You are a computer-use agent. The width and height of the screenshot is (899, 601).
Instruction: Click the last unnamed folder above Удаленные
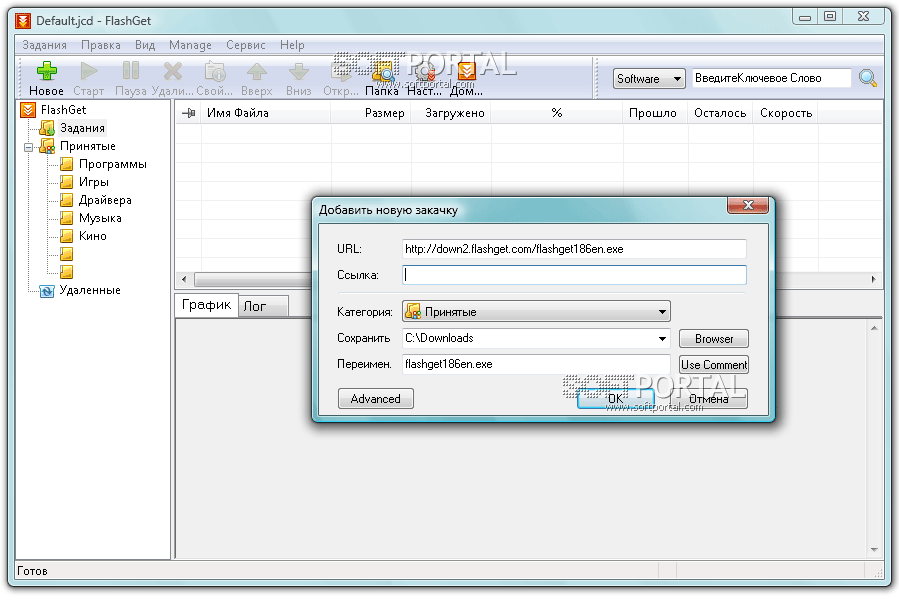(x=67, y=271)
